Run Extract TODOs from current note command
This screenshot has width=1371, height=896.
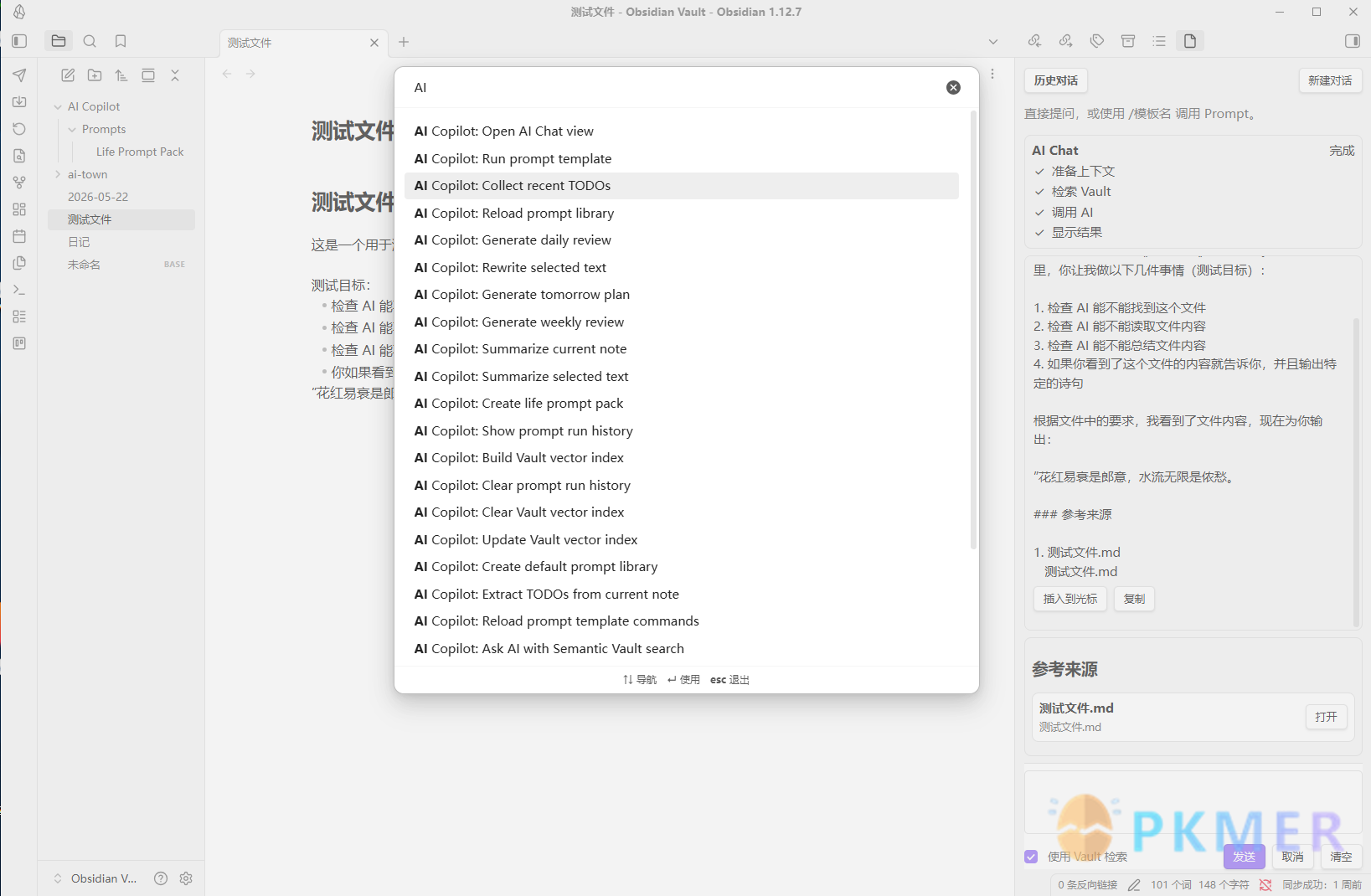(682, 595)
